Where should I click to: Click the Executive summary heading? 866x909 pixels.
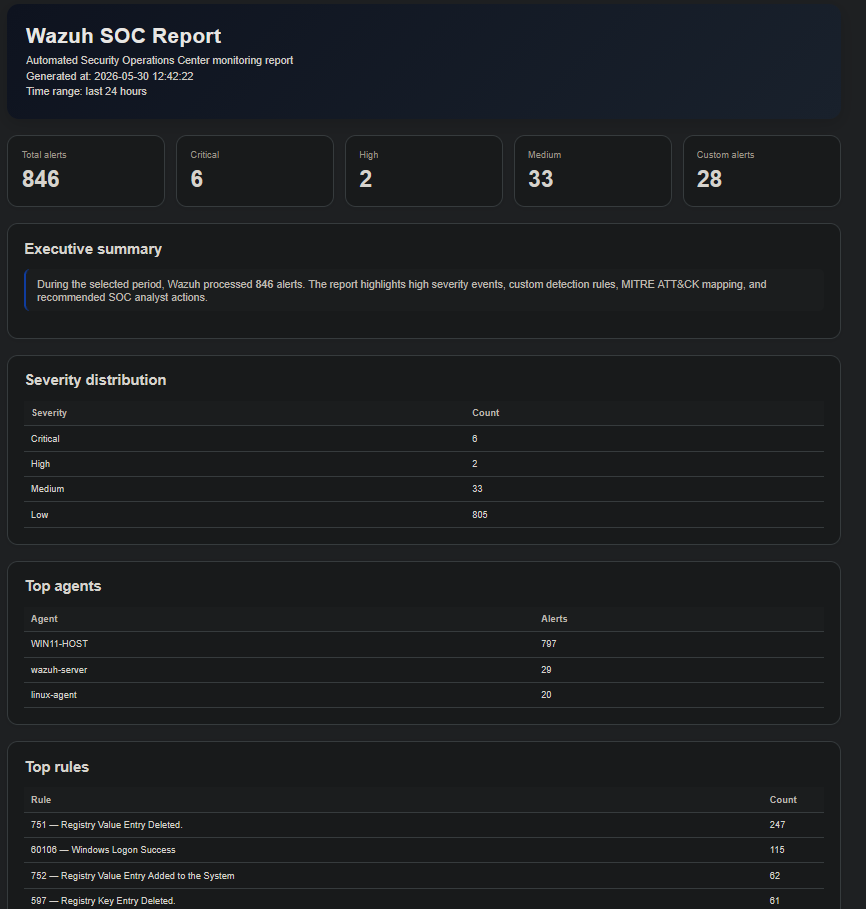coord(93,249)
